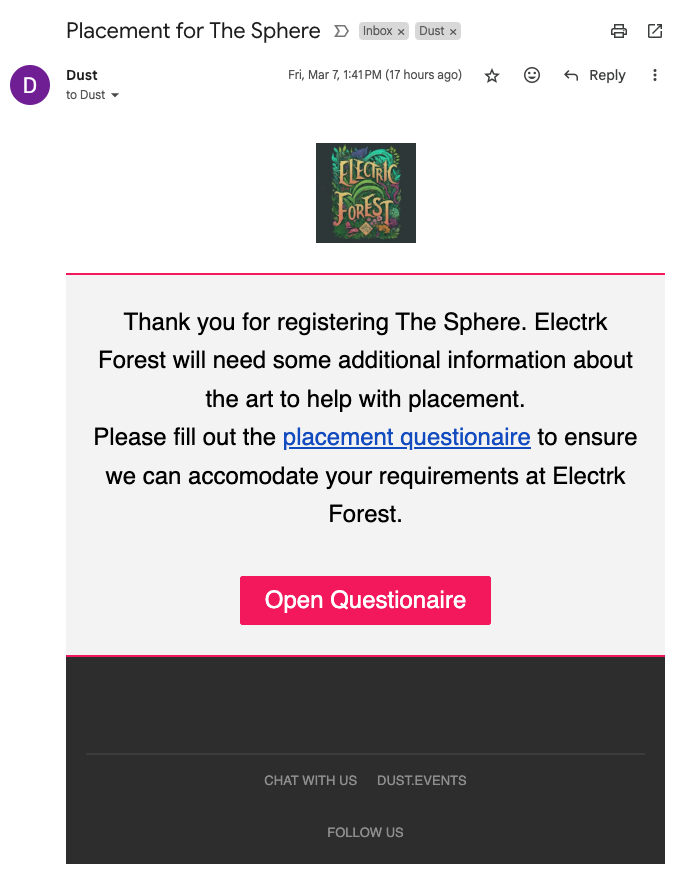Image resolution: width=685 pixels, height=882 pixels.
Task: Open DUST.EVENTS from the footer
Action: click(x=421, y=780)
